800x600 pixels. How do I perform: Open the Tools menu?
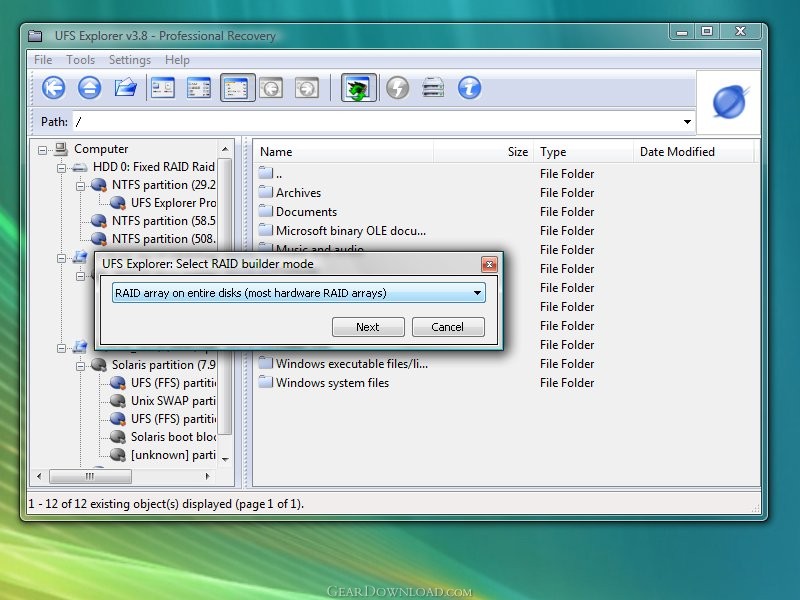pos(80,60)
